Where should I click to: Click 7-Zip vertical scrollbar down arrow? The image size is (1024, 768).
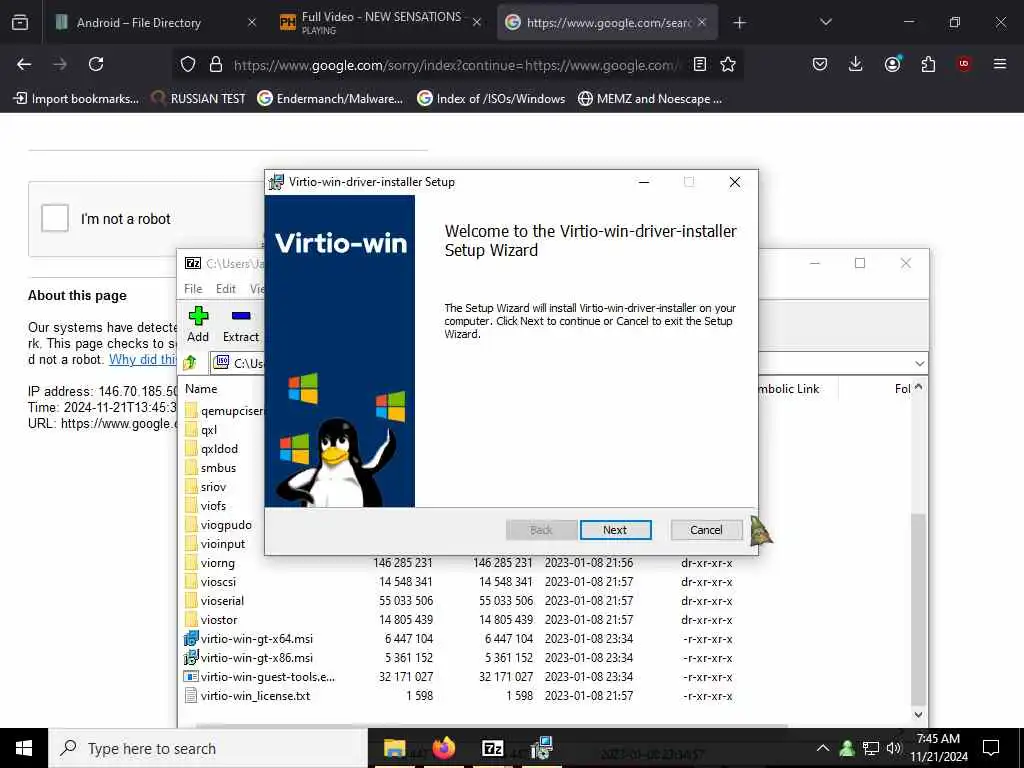pos(918,714)
